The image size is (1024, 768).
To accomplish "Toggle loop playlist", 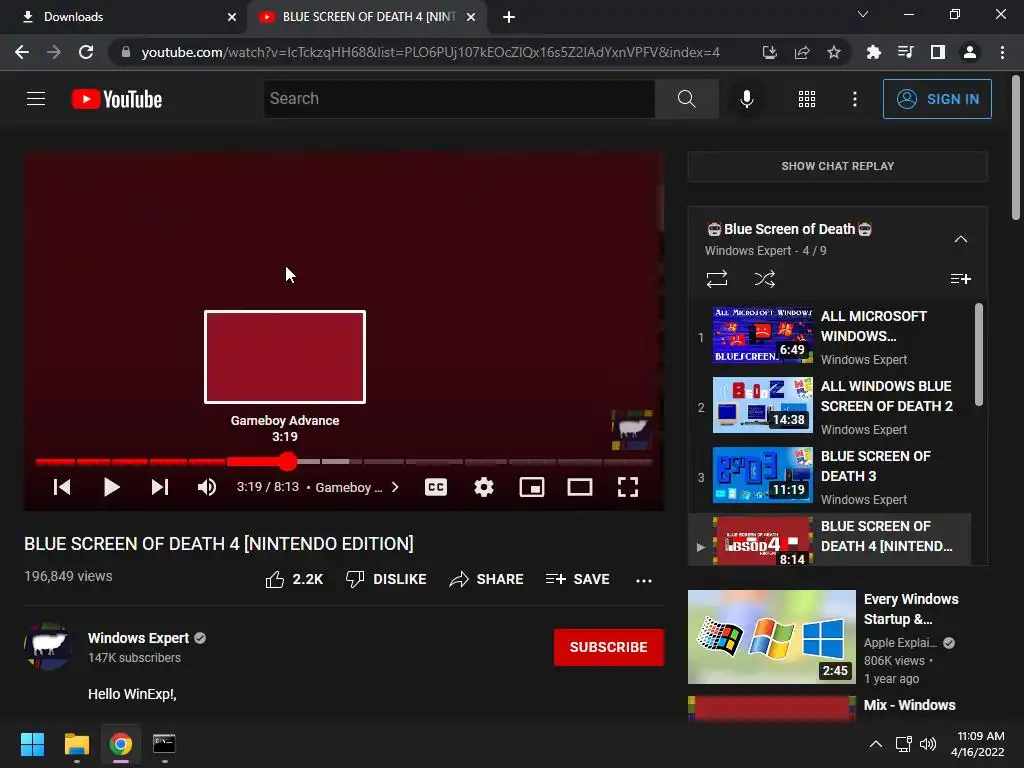I will point(716,280).
